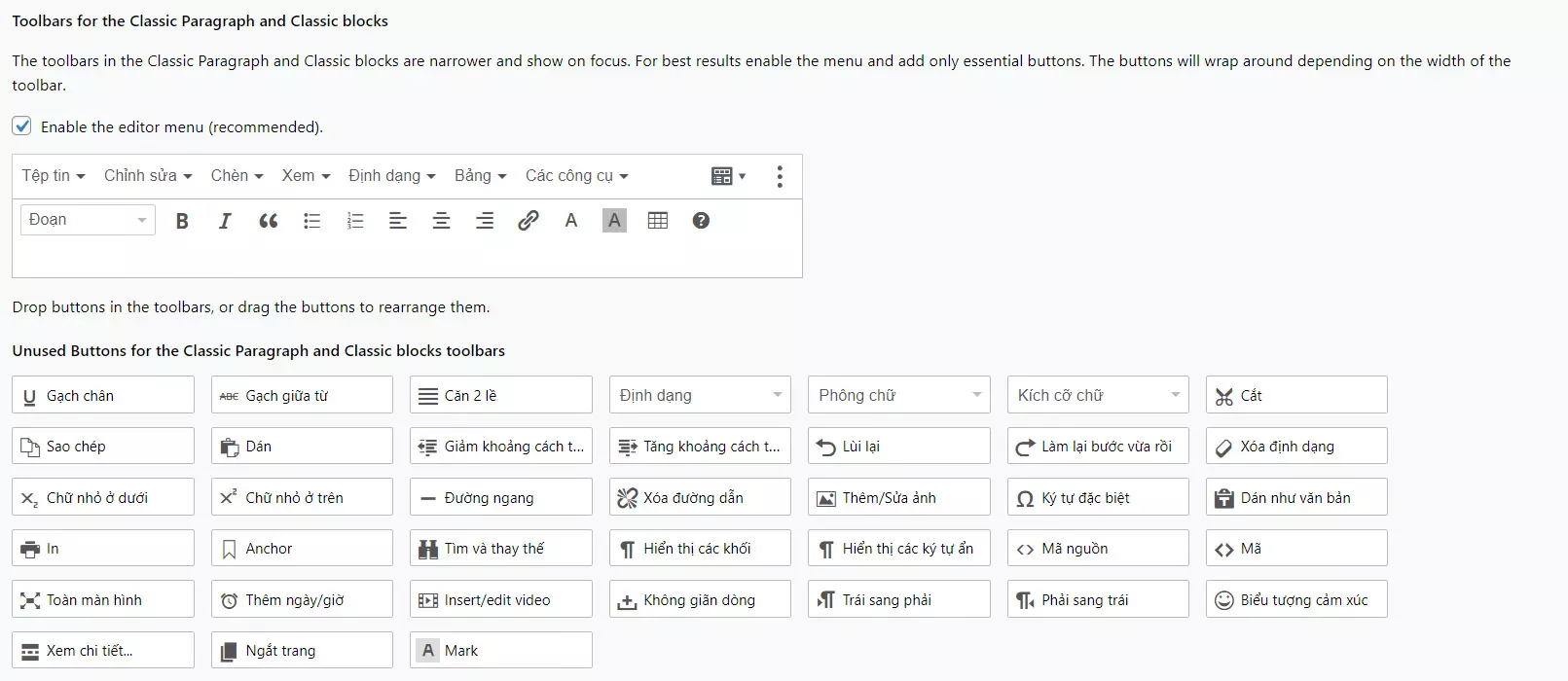
Task: Expand the Phông chữ font dropdown
Action: point(898,395)
